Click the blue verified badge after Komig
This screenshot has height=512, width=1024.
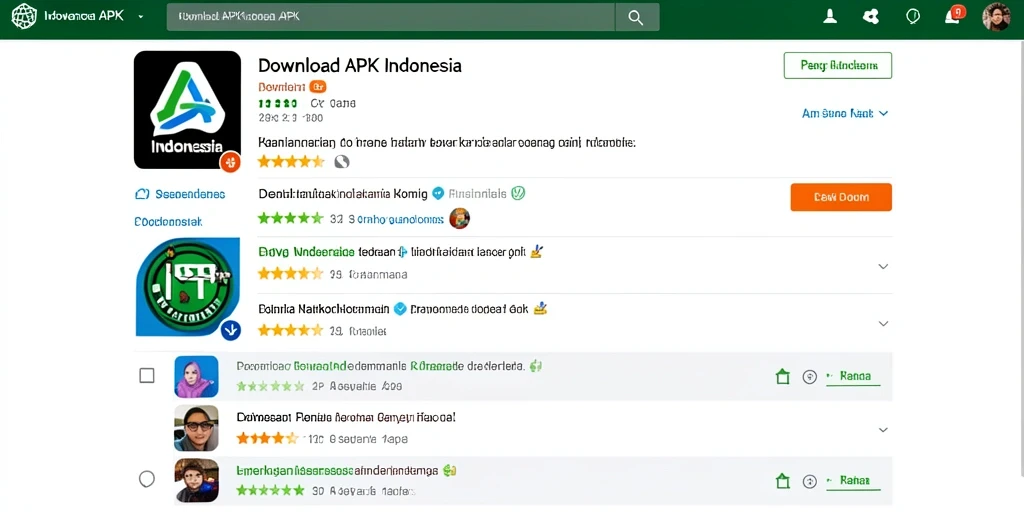tap(439, 193)
